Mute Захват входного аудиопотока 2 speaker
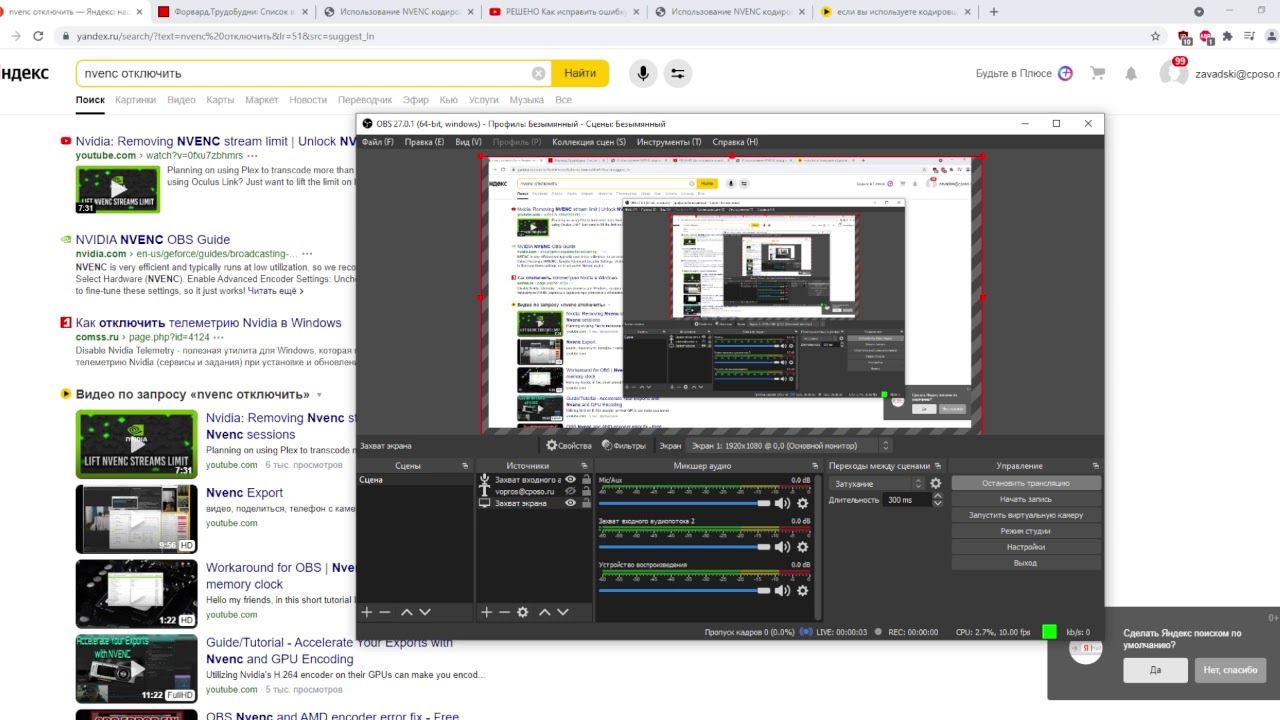The image size is (1280, 720). (x=782, y=547)
